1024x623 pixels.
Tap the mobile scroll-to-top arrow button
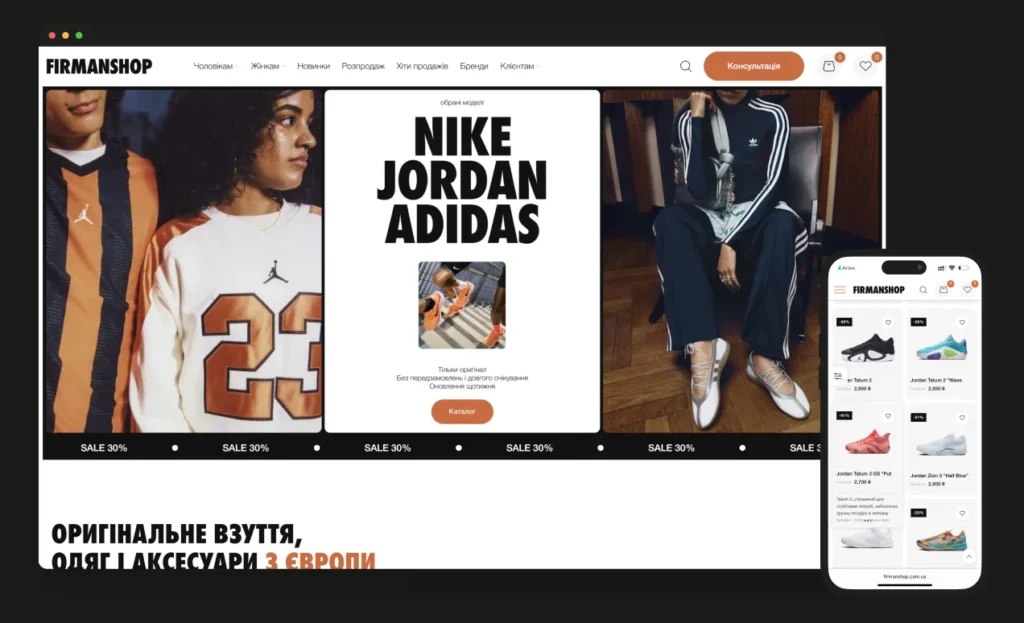tap(968, 556)
